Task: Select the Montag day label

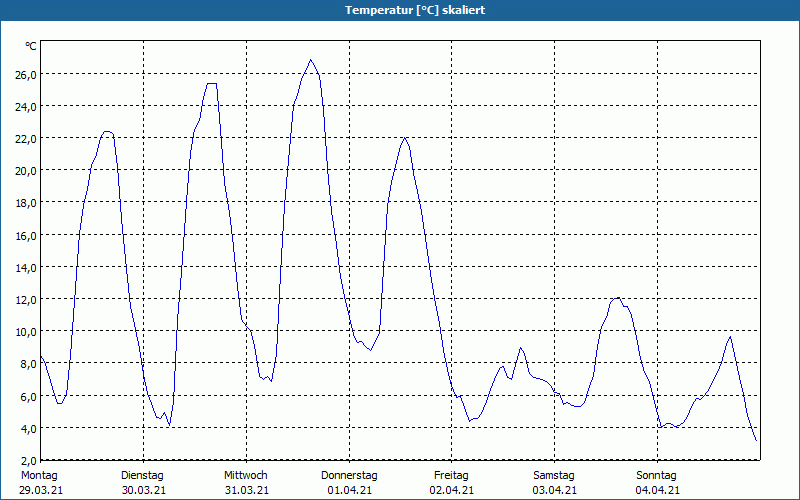Action: pos(39,475)
